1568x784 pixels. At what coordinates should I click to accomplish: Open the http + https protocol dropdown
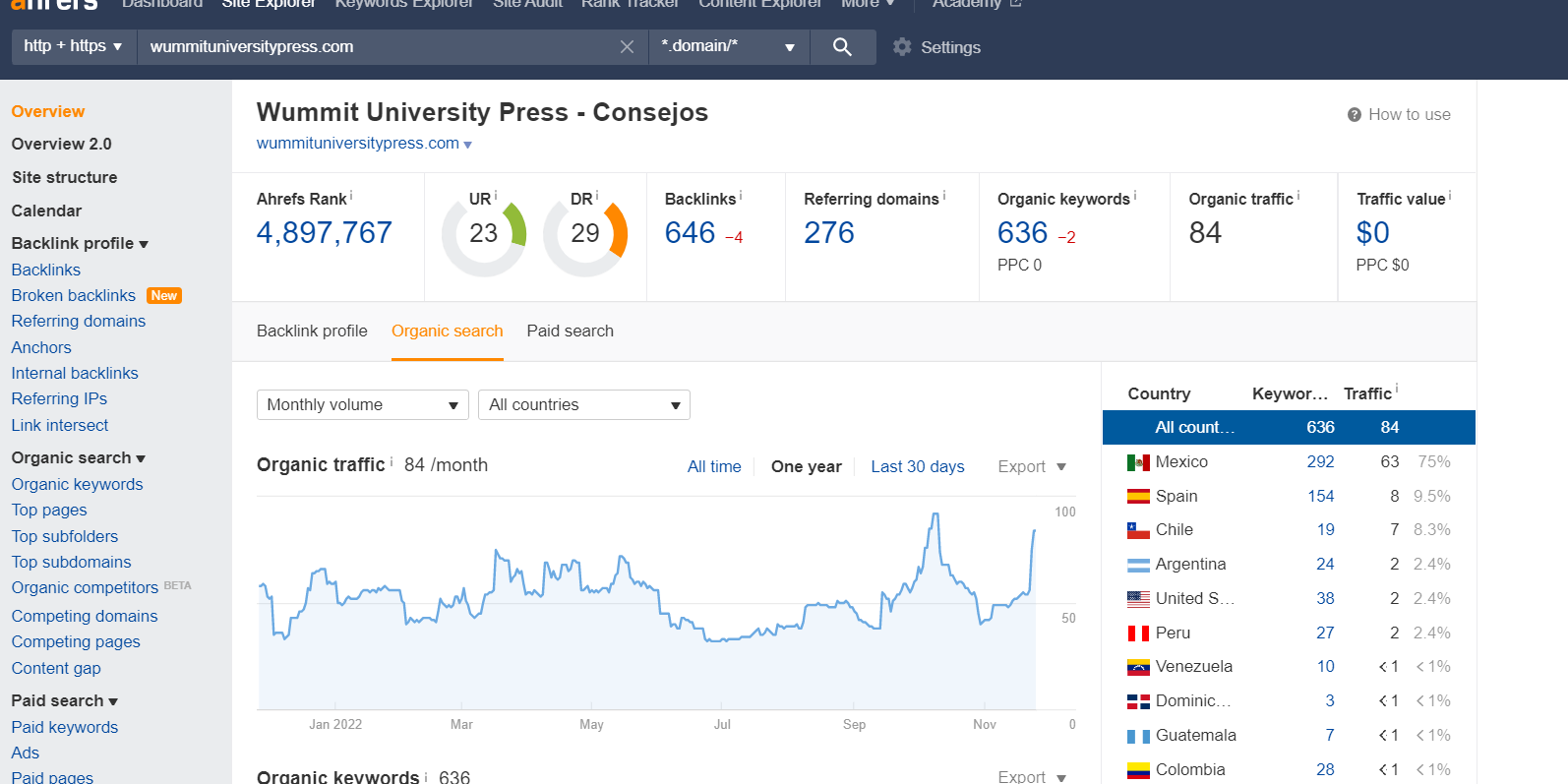point(73,46)
